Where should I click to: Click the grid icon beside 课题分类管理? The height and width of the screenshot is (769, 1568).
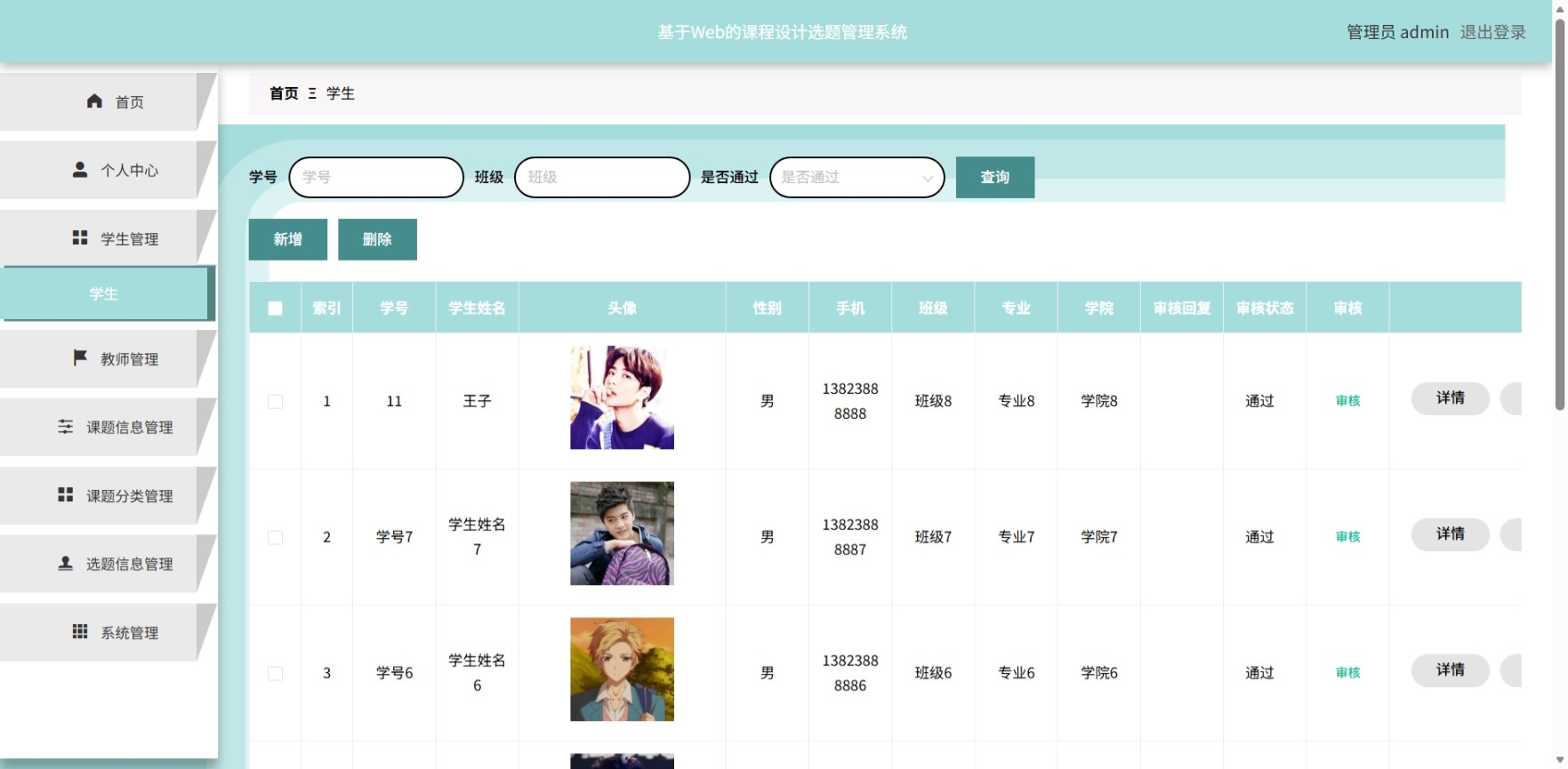[66, 494]
